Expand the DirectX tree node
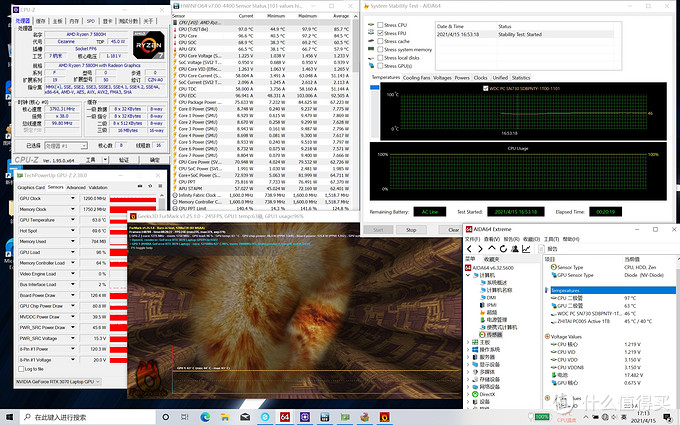Viewport: 680px width, 425px height. (469, 394)
